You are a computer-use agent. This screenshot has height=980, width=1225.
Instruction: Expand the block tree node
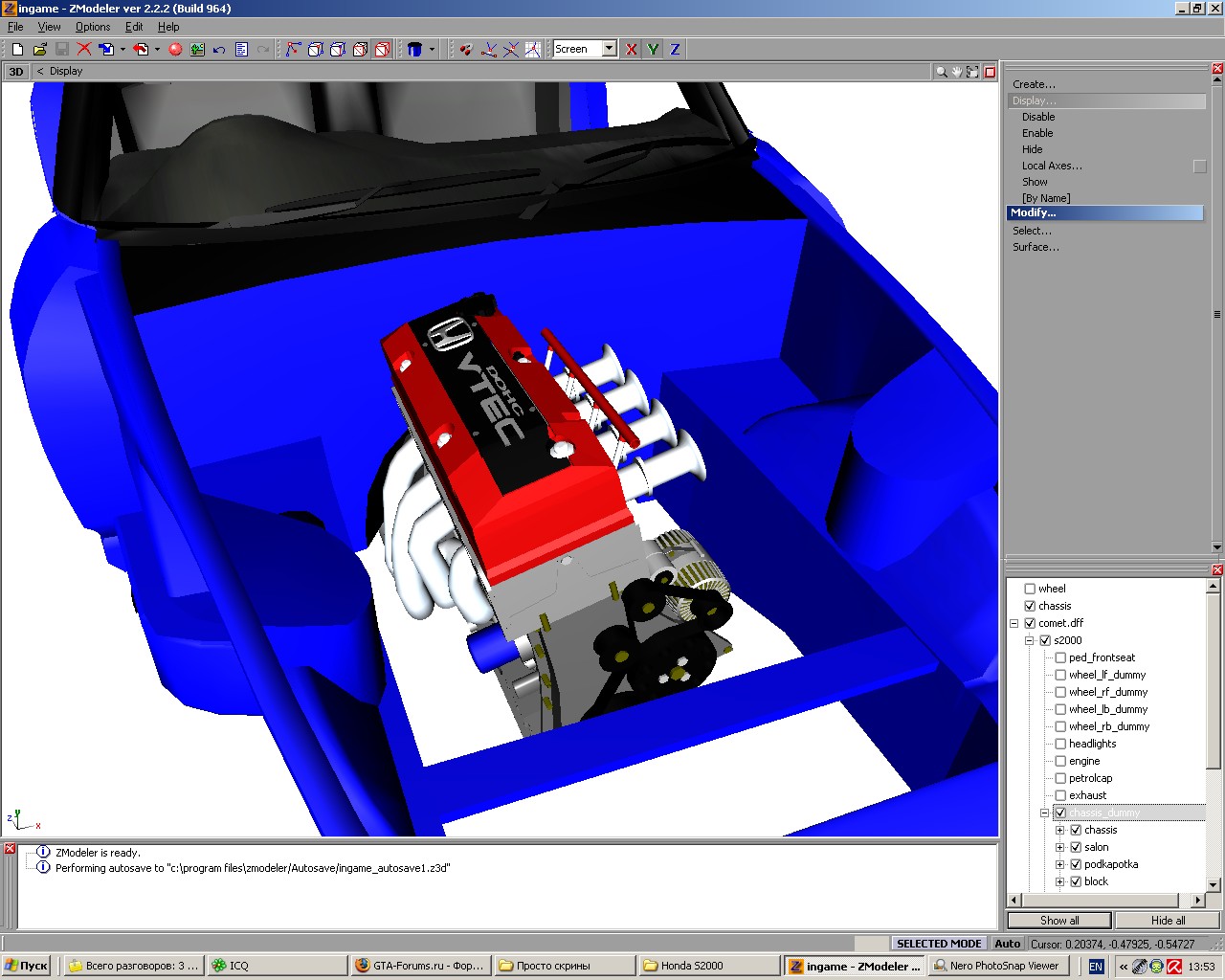pyautogui.click(x=1060, y=881)
